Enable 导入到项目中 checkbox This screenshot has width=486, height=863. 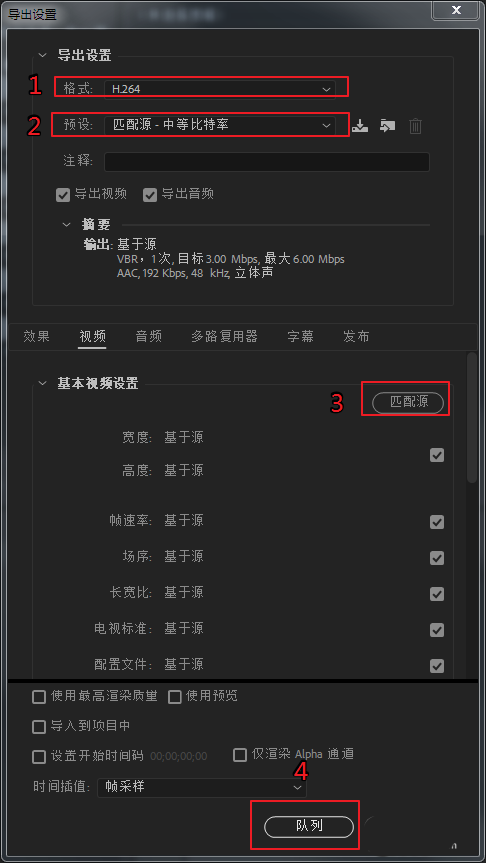click(39, 727)
